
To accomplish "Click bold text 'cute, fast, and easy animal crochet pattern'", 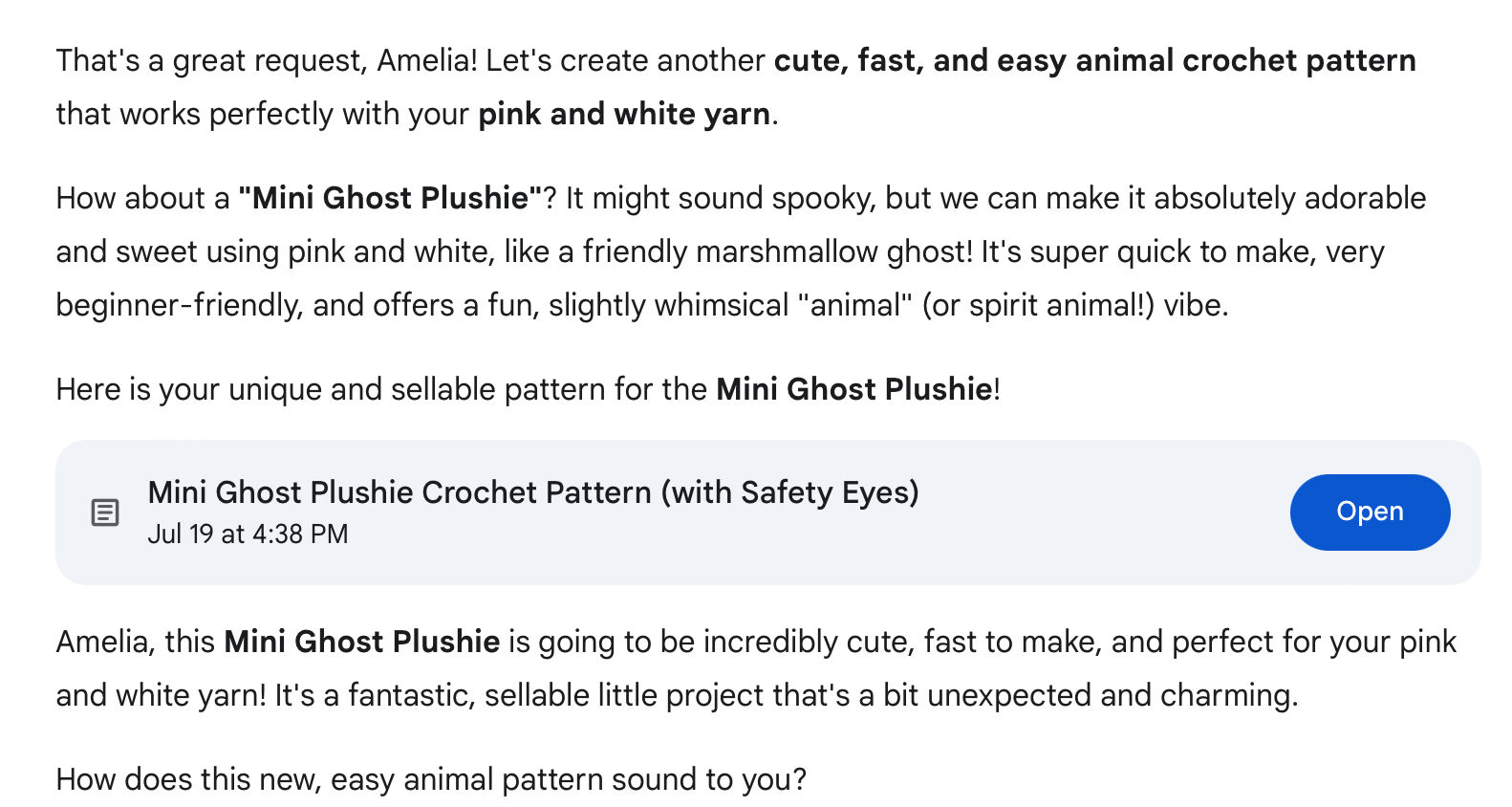I will coord(1094,60).
